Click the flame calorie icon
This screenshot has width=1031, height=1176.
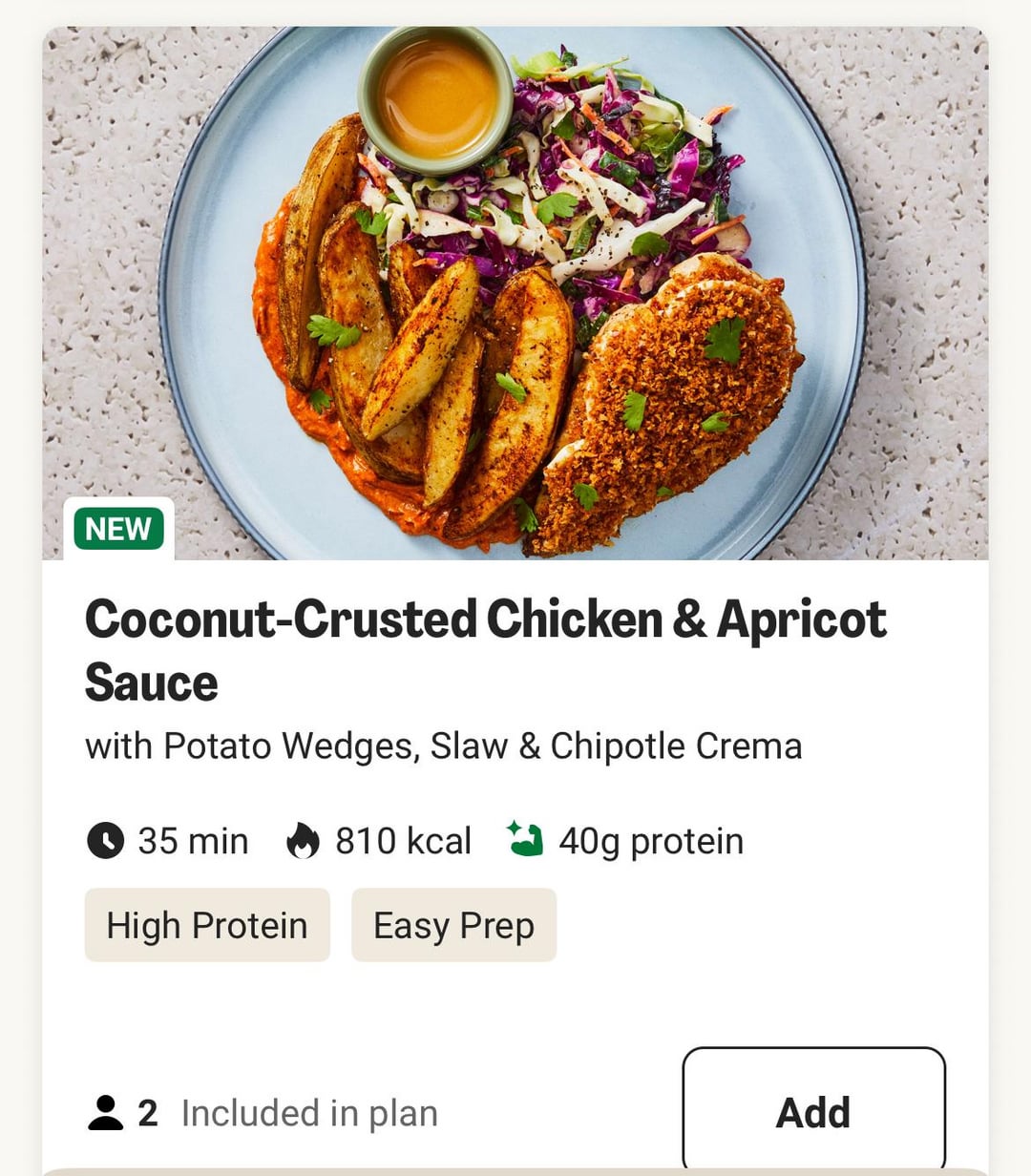[x=303, y=841]
